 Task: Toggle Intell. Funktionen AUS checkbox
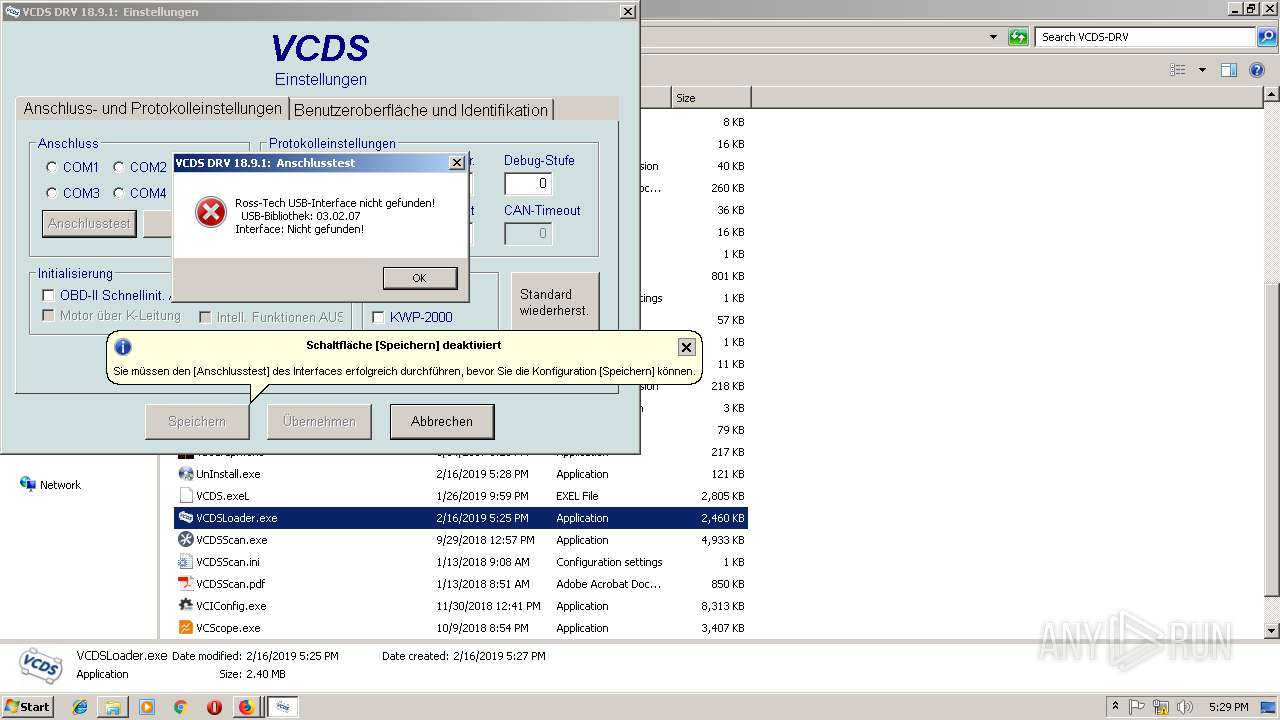click(x=205, y=317)
